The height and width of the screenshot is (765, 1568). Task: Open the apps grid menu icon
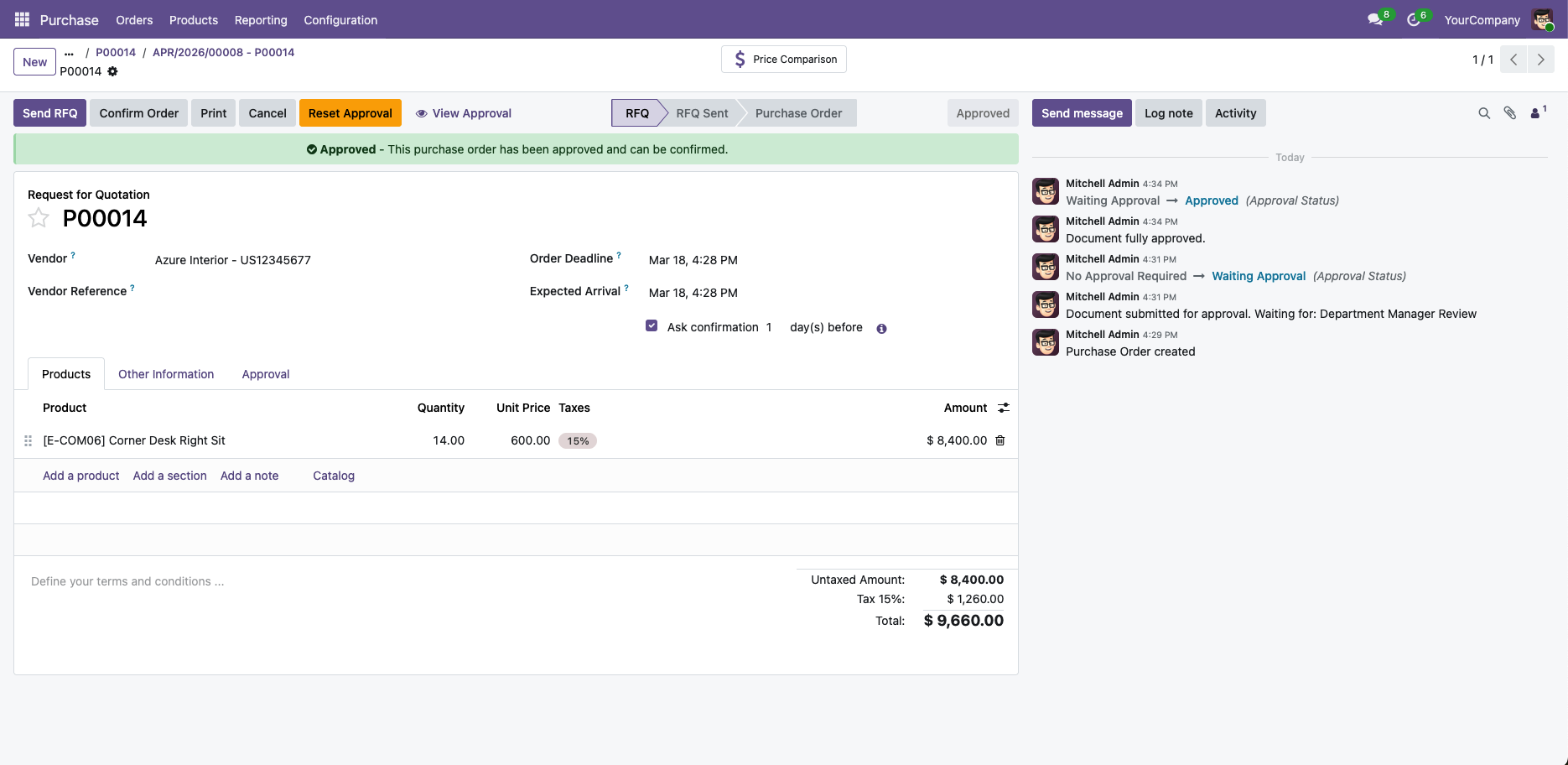point(22,19)
